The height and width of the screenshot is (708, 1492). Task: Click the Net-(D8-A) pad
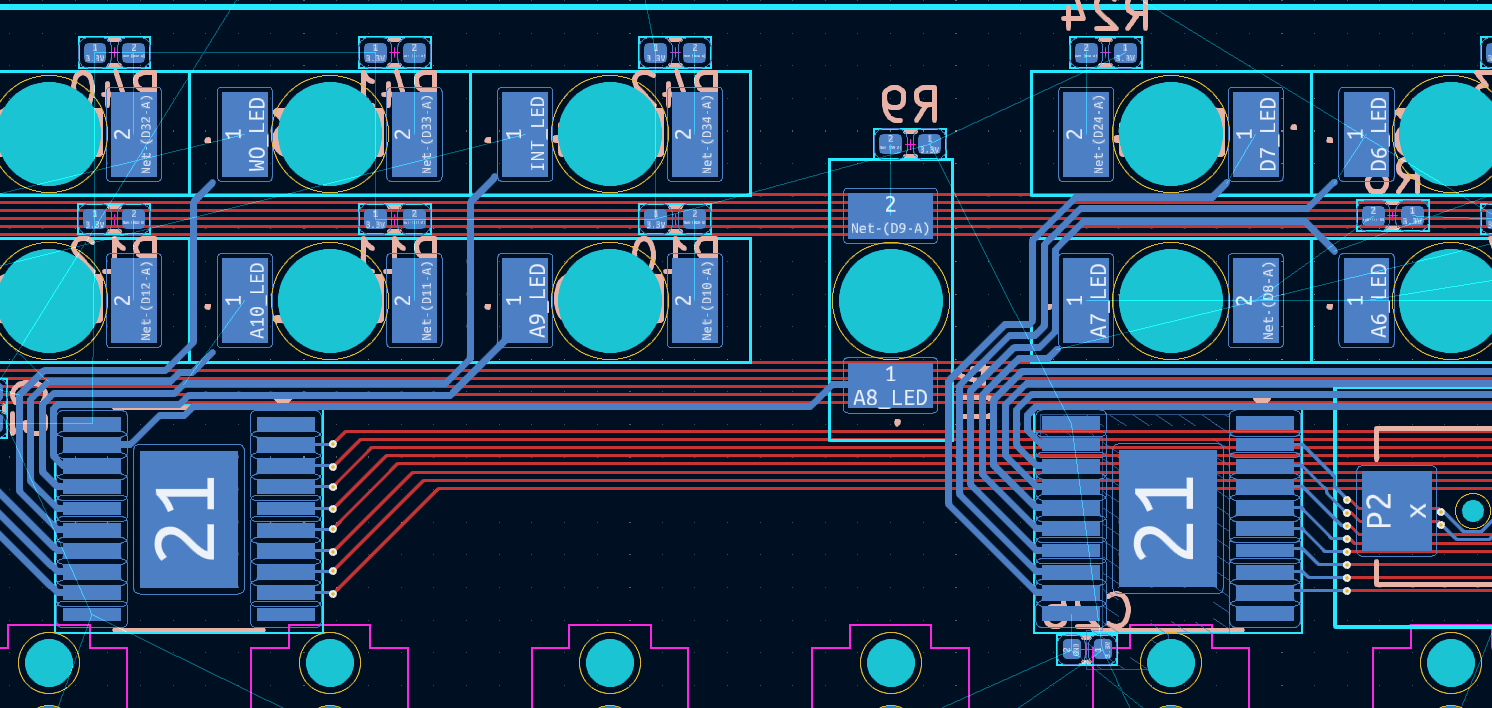point(1256,301)
